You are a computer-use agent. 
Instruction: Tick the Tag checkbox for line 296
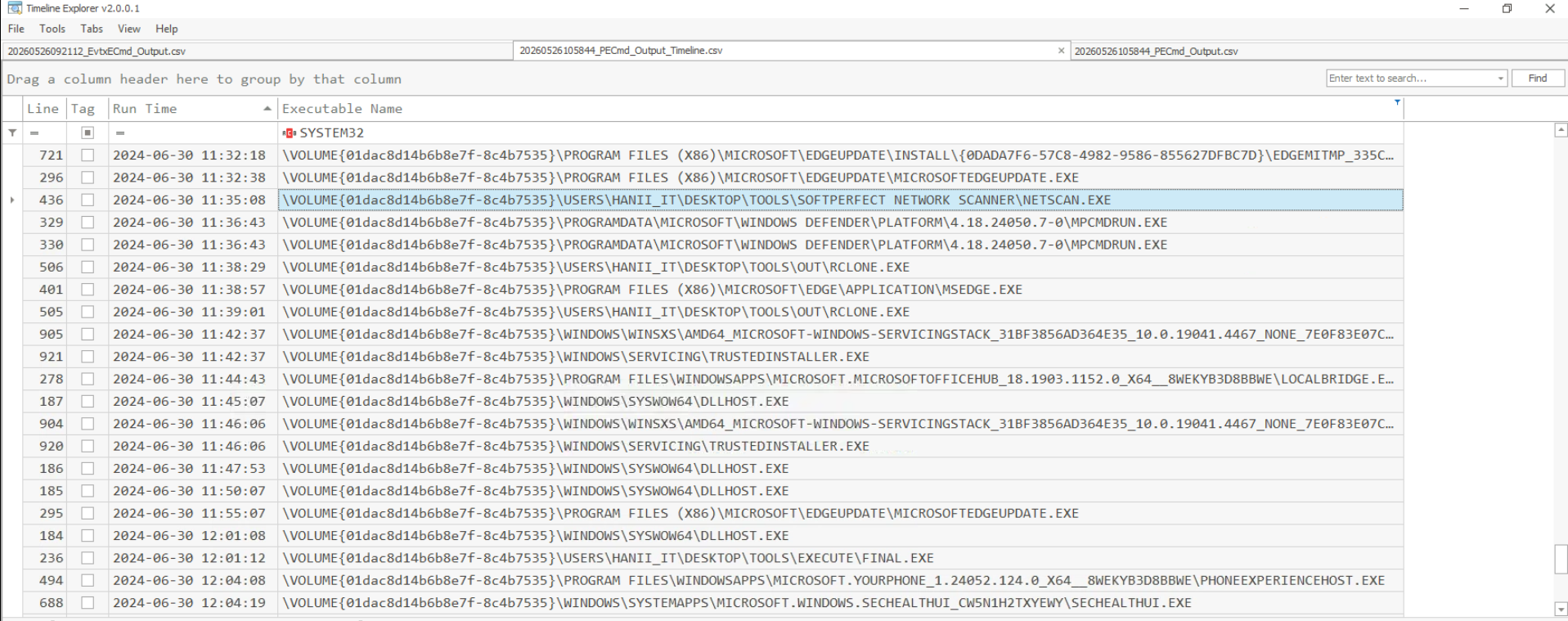pyautogui.click(x=88, y=178)
